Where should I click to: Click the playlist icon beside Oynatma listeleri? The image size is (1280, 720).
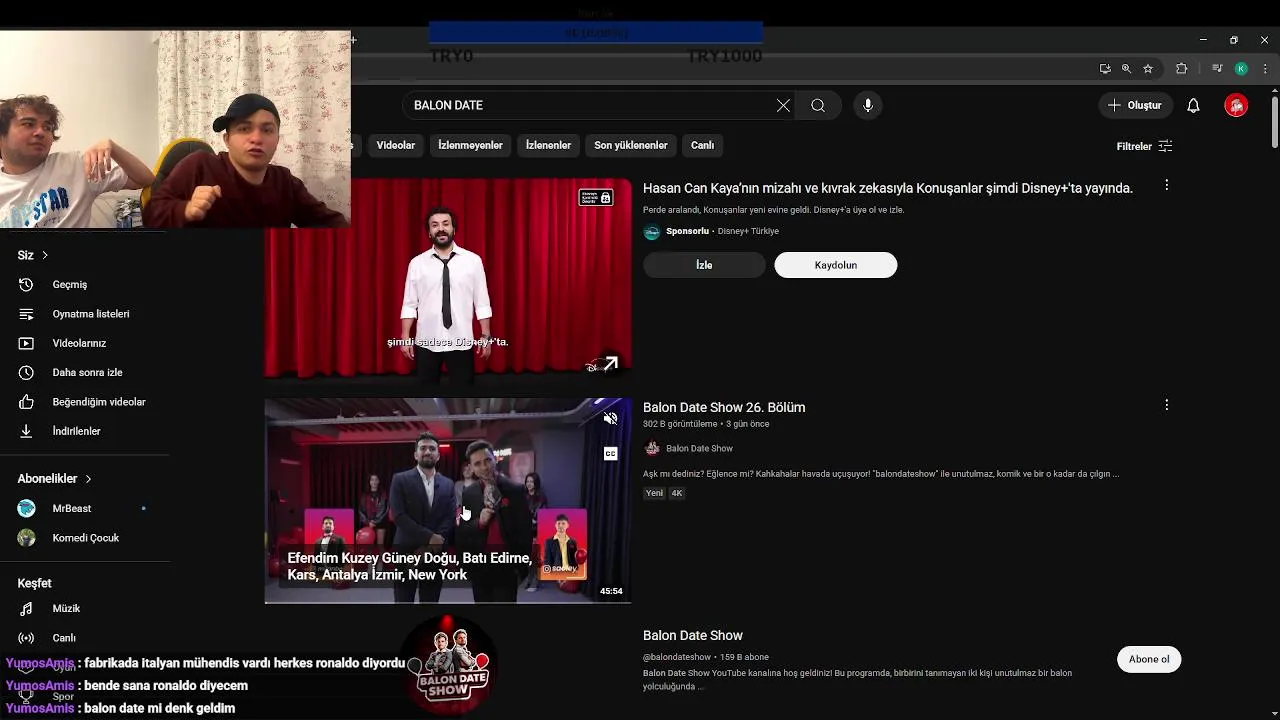(x=27, y=314)
